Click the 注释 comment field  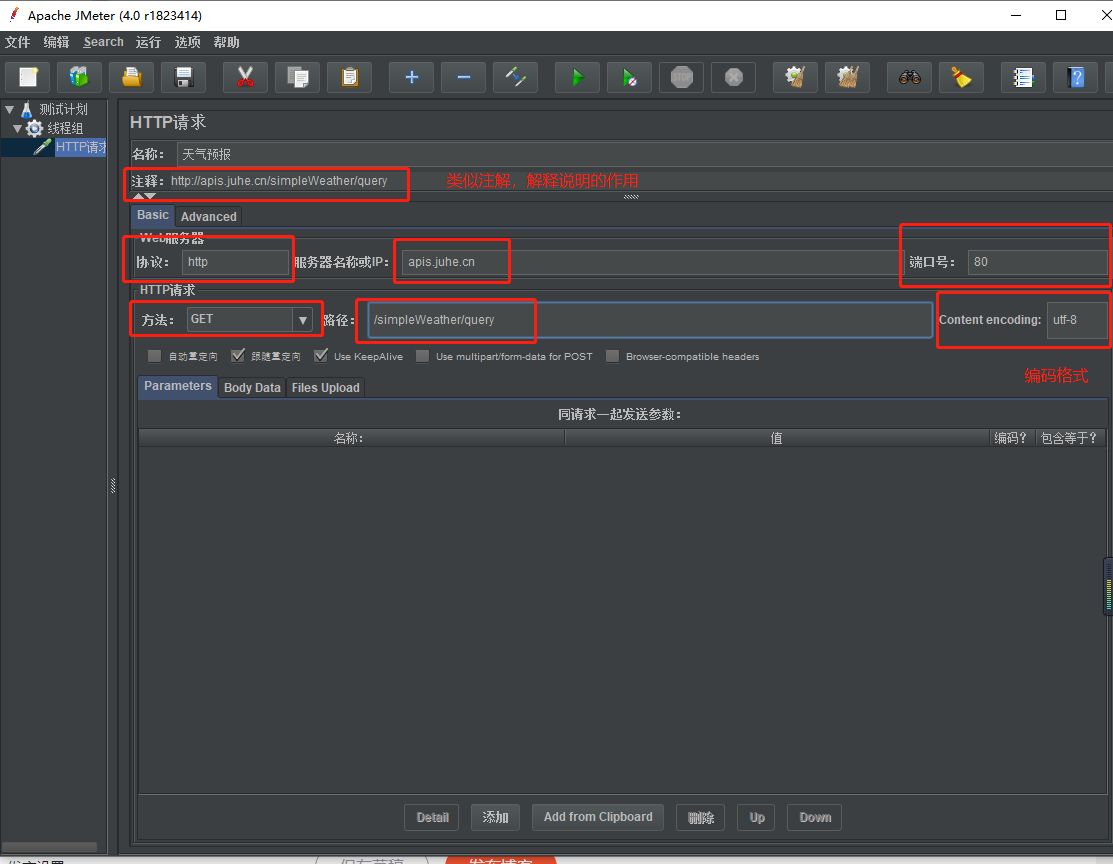(640, 181)
